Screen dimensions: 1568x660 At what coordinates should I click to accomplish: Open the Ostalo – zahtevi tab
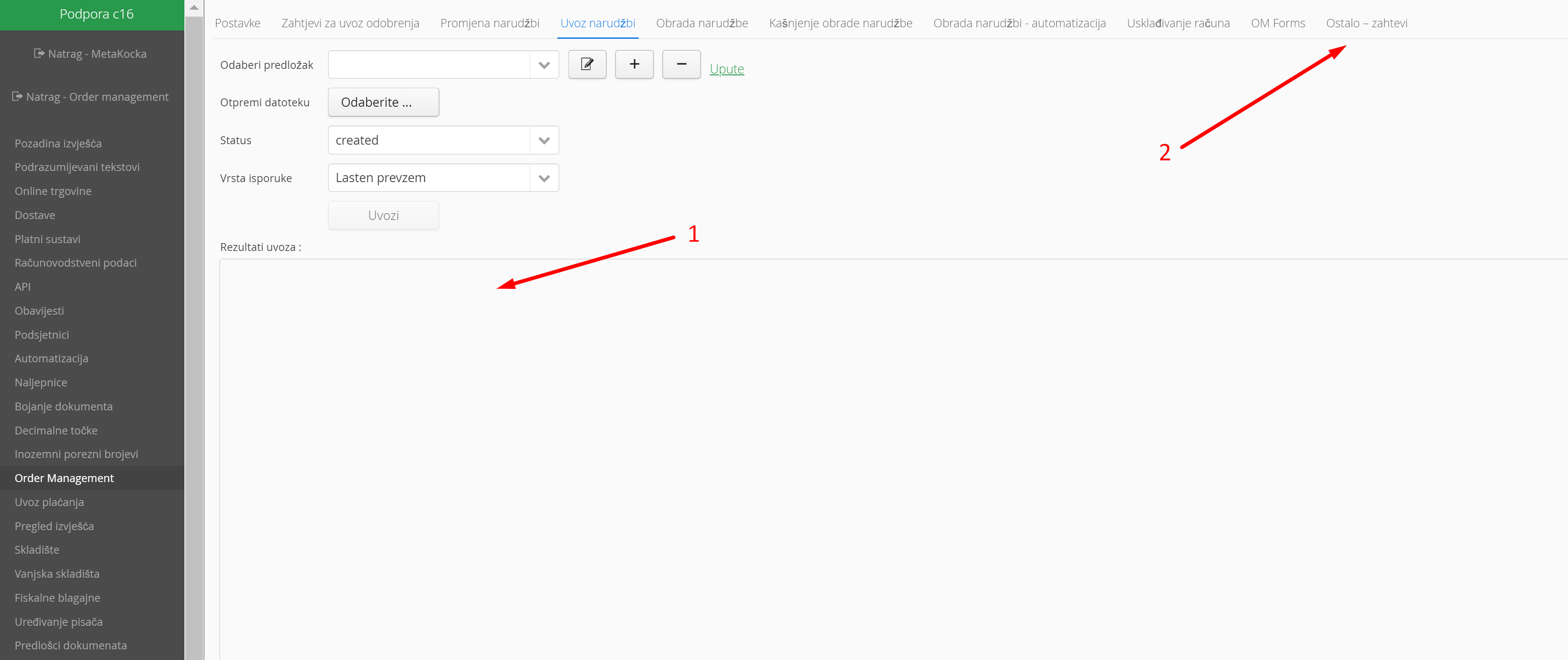point(1366,23)
